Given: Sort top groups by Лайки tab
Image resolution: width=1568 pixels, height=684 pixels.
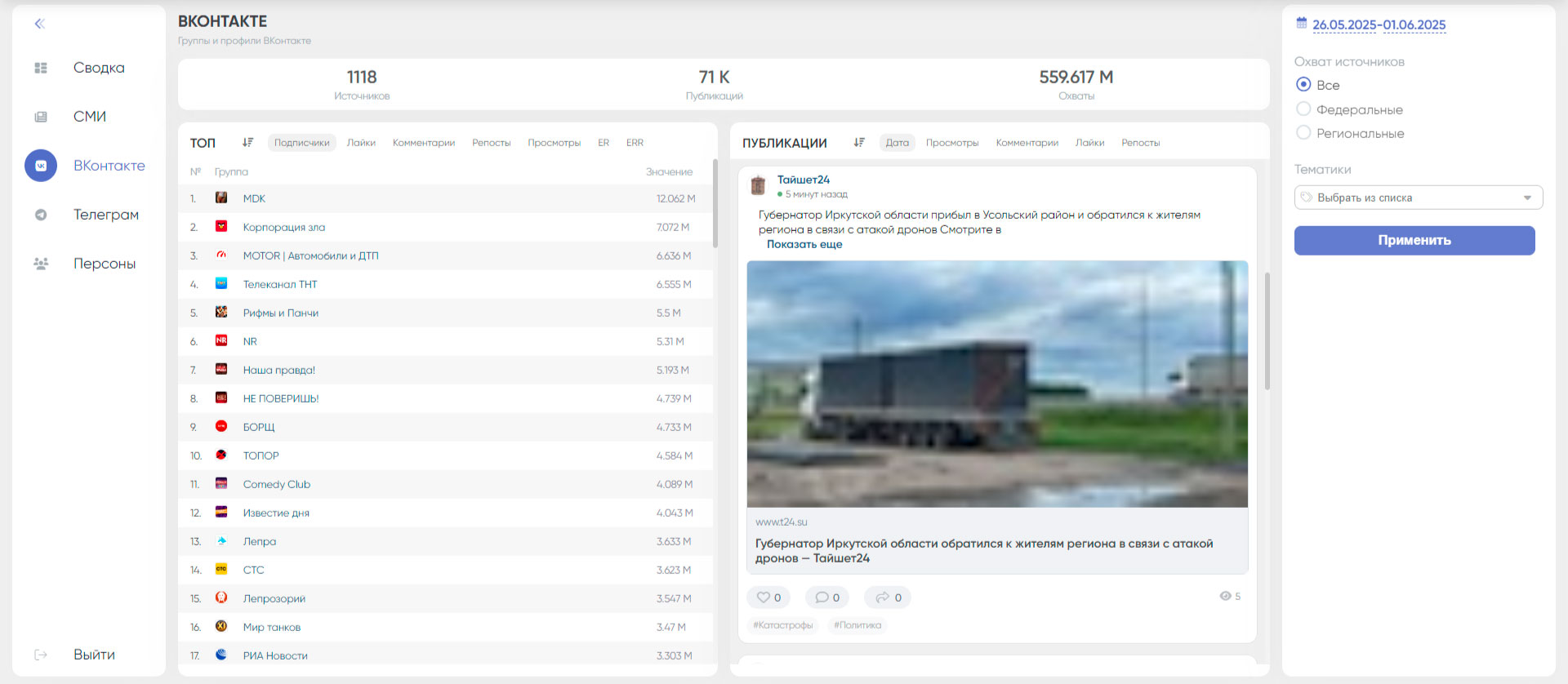Looking at the screenshot, I should 361,143.
